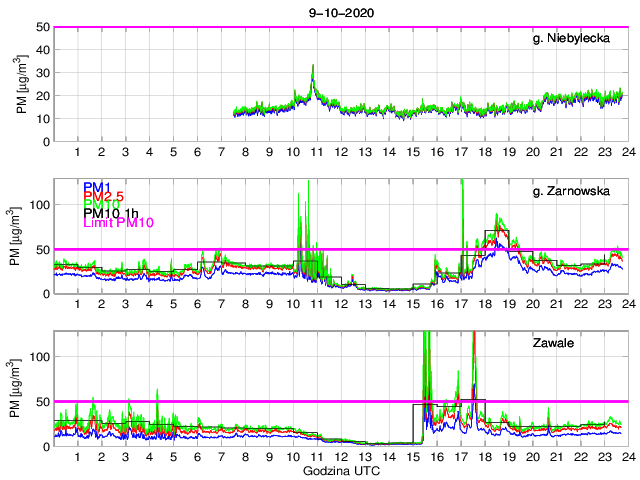Click the middle chart's PM [µg/m³] axis label
Screen dimensions: 640x480
click(x=15, y=236)
